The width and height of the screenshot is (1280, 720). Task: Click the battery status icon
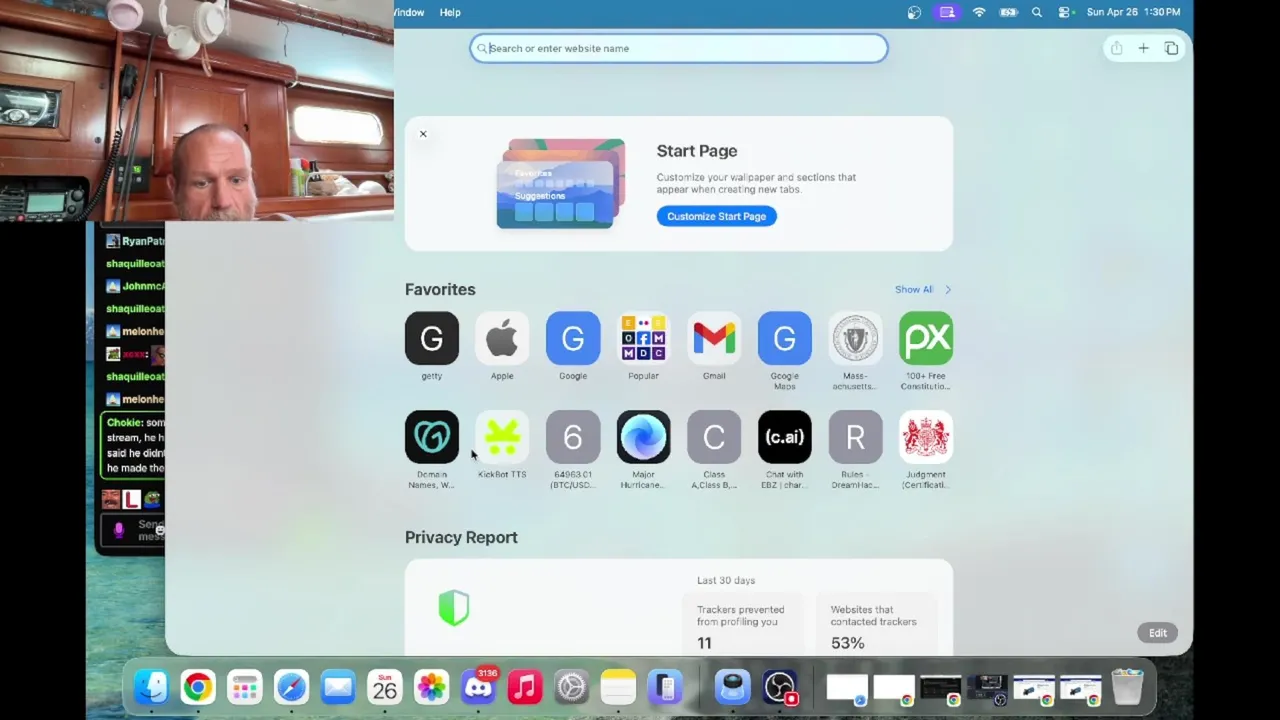coord(1009,12)
